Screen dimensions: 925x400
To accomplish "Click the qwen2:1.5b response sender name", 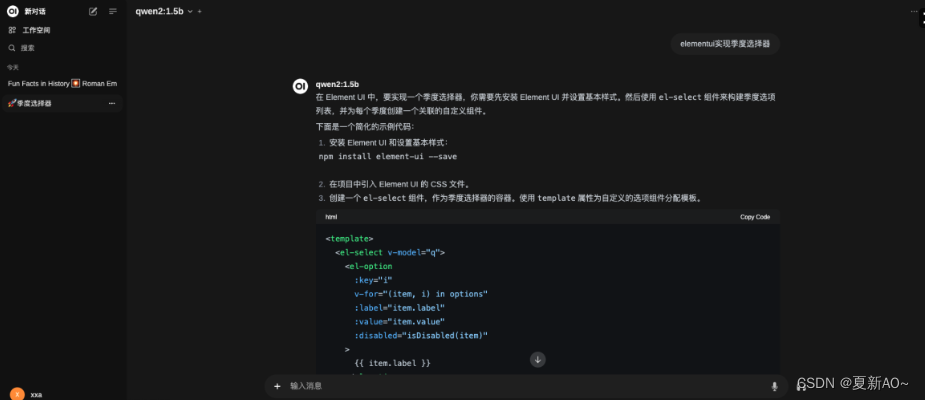I will point(337,84).
